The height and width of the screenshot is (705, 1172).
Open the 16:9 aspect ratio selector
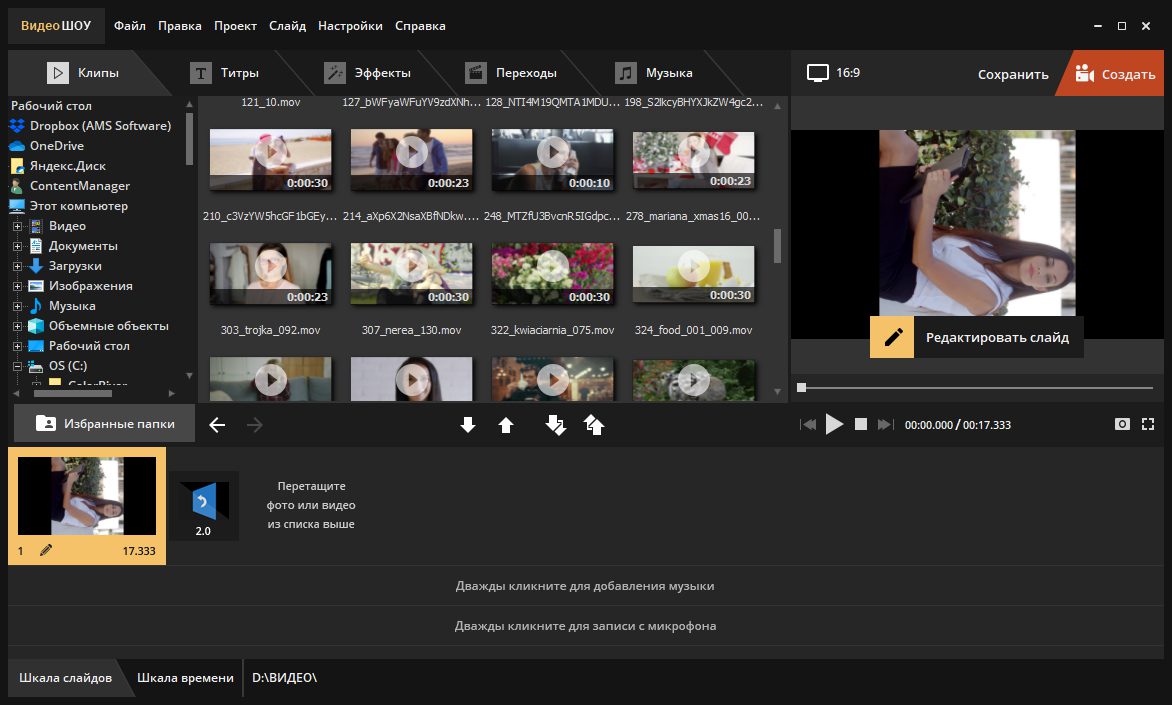click(833, 73)
